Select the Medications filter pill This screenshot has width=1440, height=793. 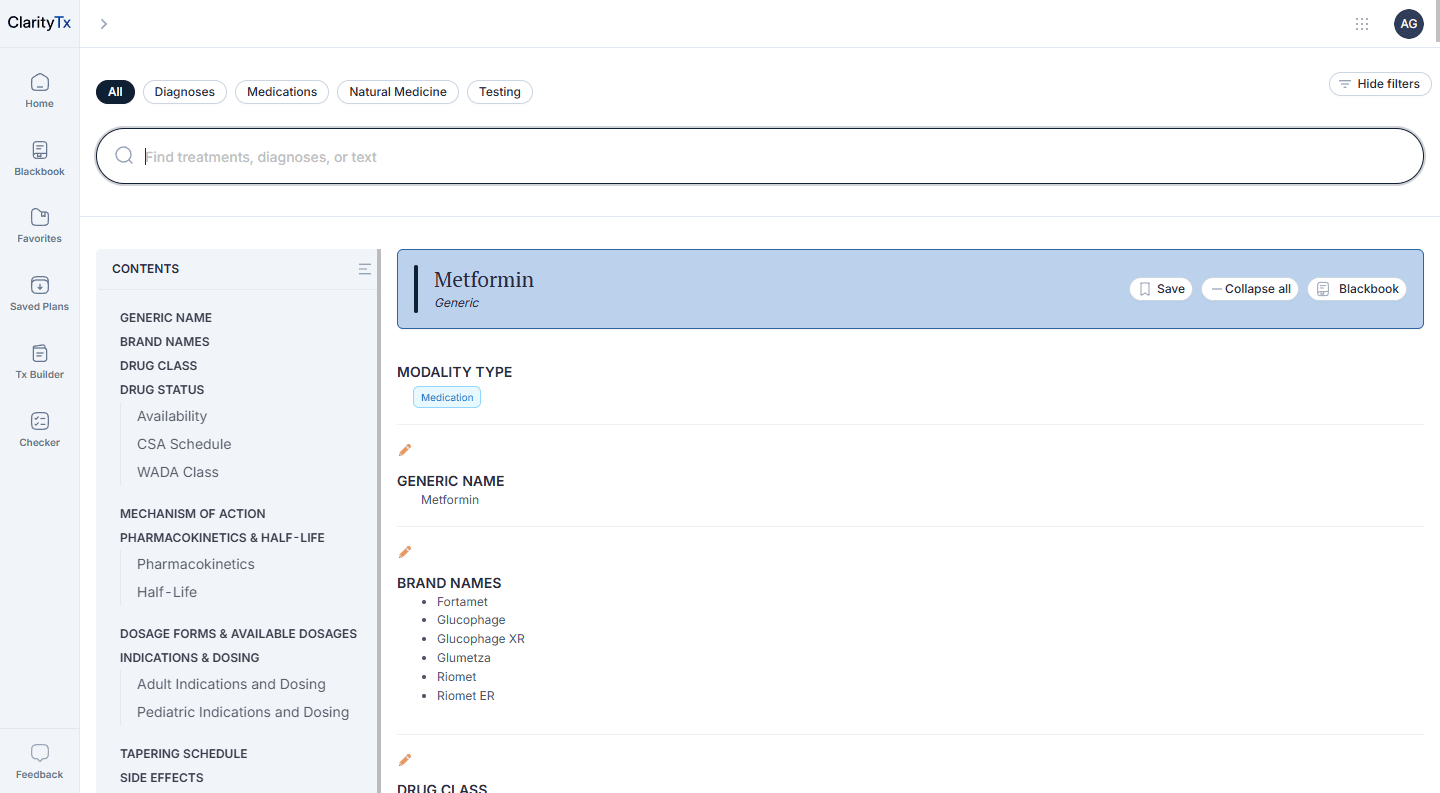[282, 91]
